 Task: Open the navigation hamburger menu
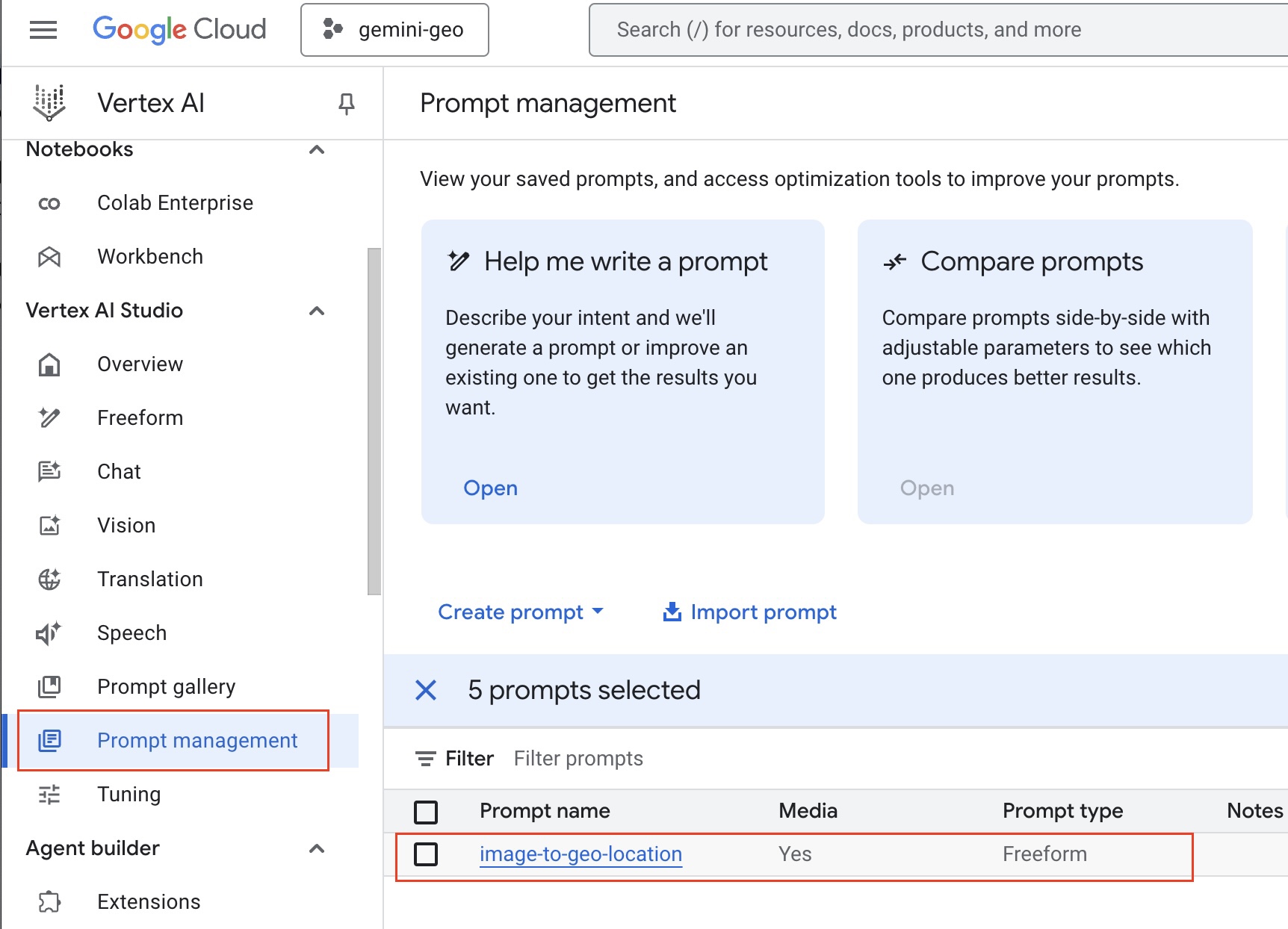(x=43, y=30)
